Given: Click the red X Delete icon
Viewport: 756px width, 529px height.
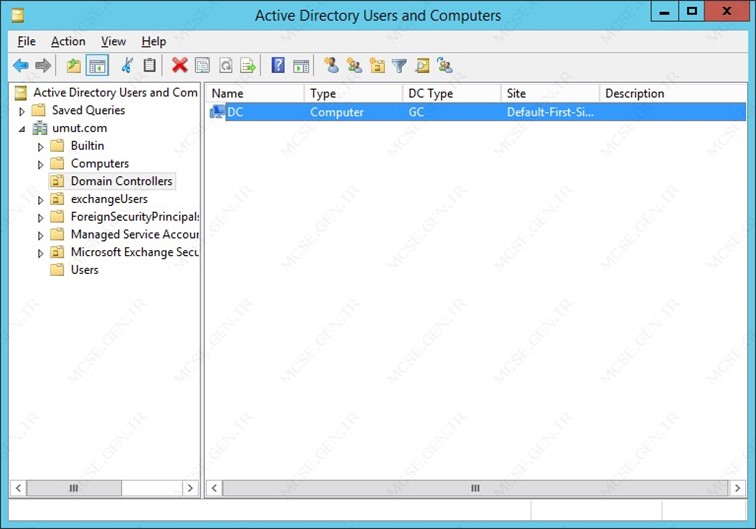Looking at the screenshot, I should [179, 65].
